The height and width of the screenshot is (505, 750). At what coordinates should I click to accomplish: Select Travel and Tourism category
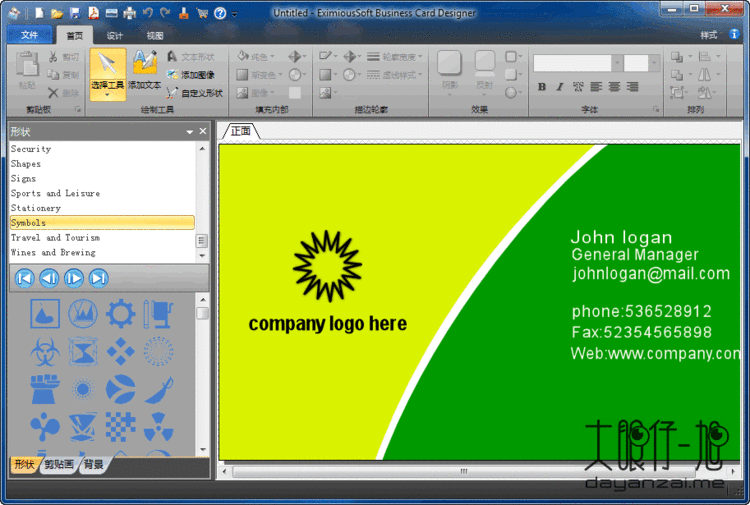pos(55,238)
